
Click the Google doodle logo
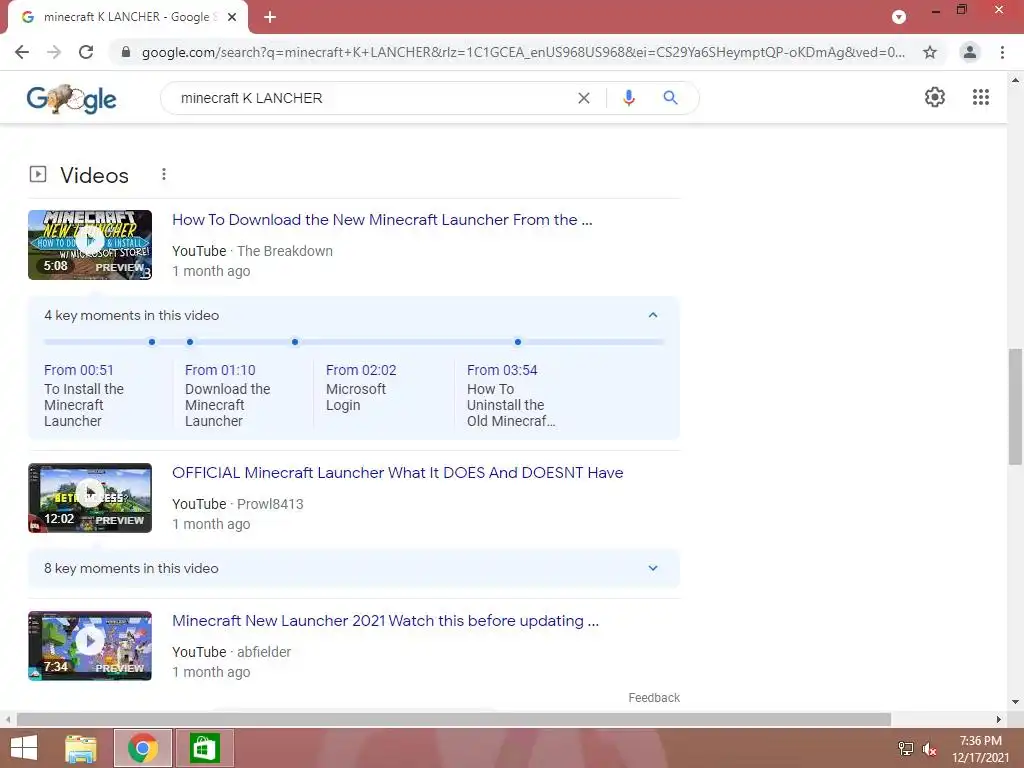tap(72, 99)
